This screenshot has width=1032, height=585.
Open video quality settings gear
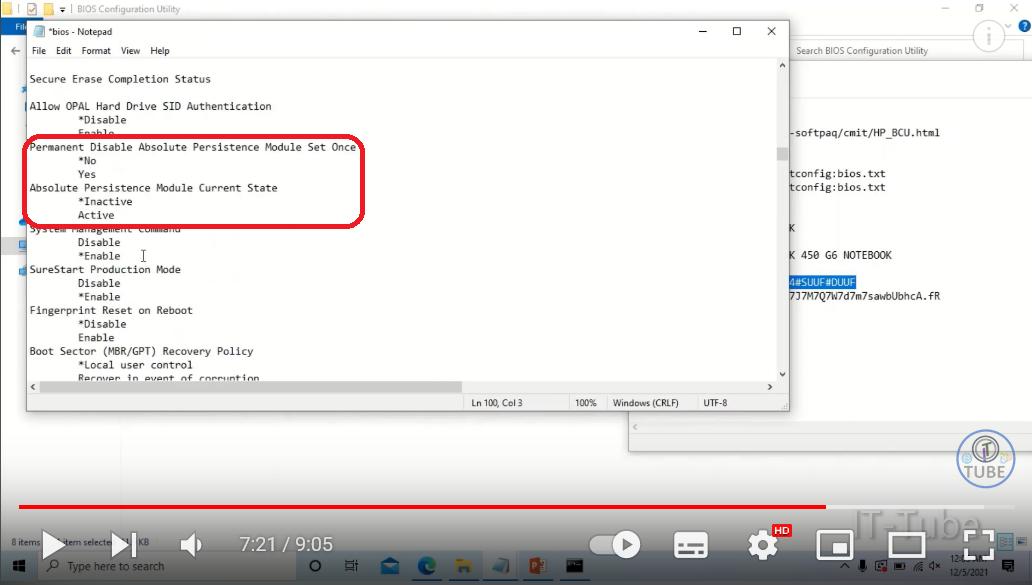click(763, 545)
